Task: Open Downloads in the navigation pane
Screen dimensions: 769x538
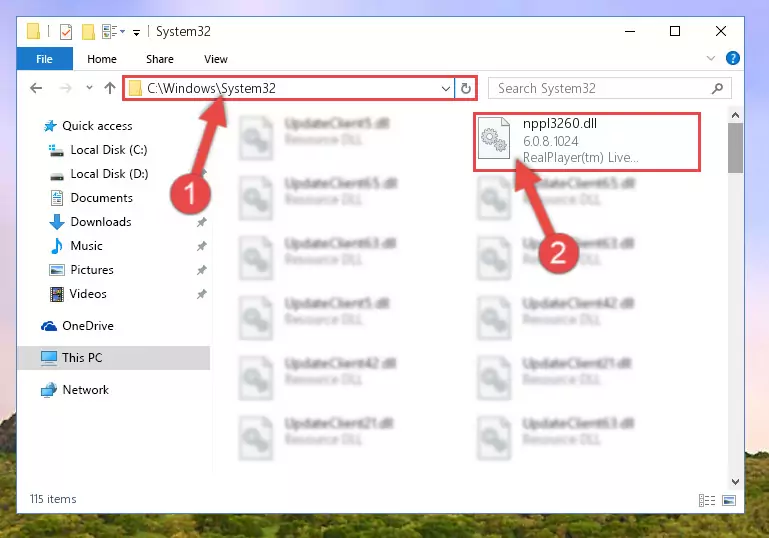Action: tap(101, 222)
